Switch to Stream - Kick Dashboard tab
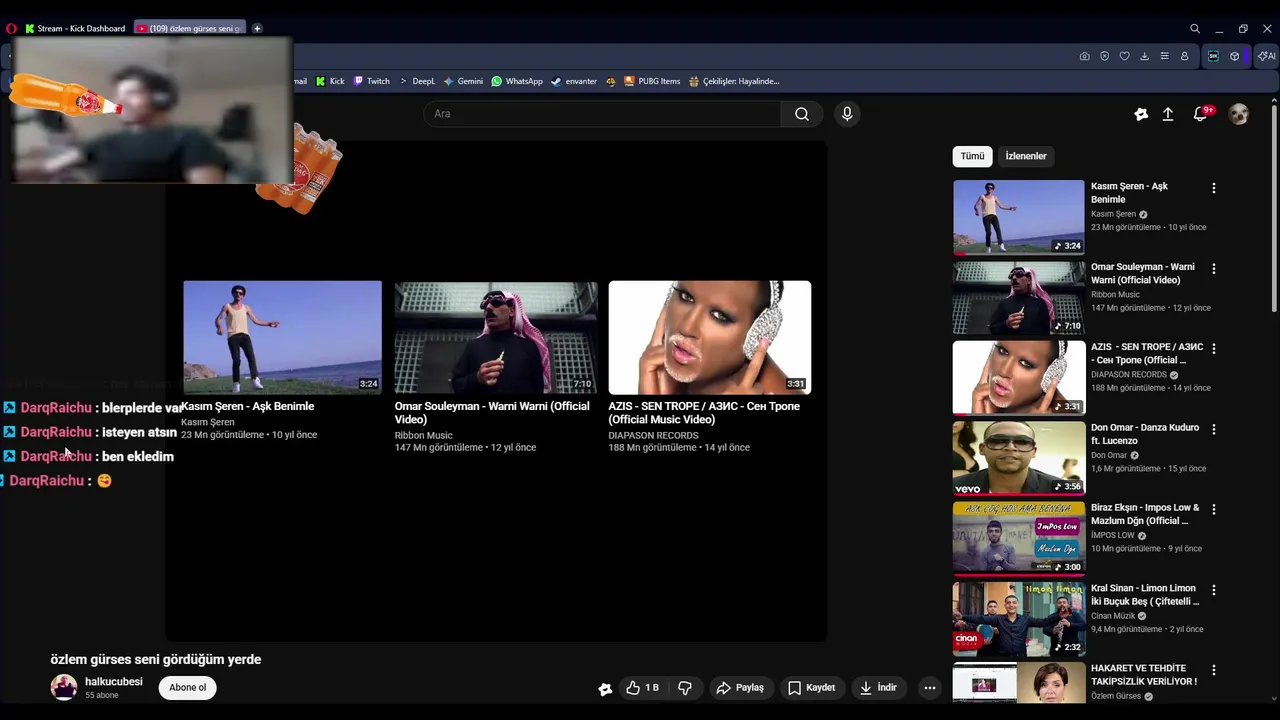 (x=75, y=28)
